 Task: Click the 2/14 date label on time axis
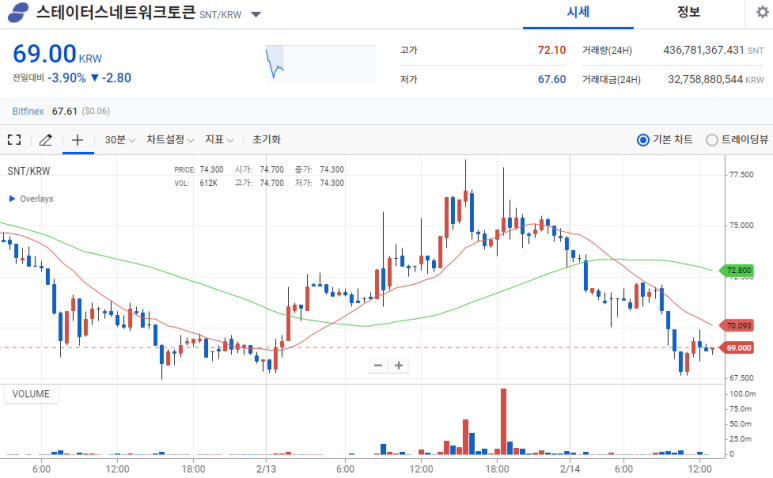570,469
